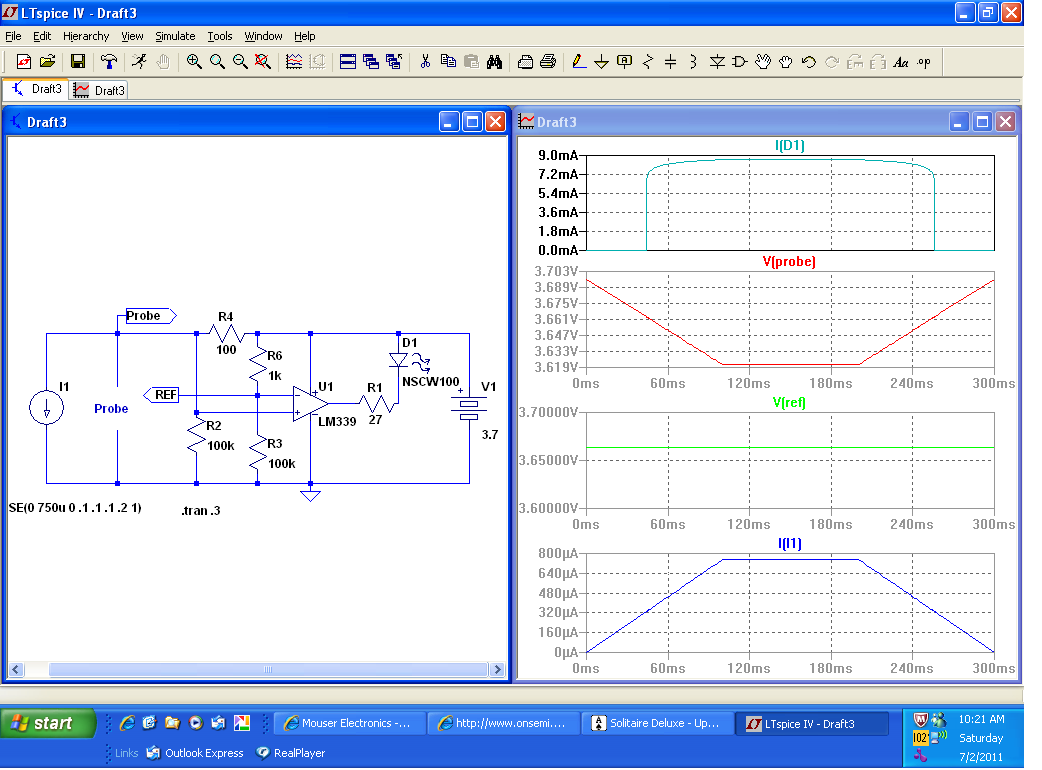Click the V(probe) trace label

pos(789,261)
